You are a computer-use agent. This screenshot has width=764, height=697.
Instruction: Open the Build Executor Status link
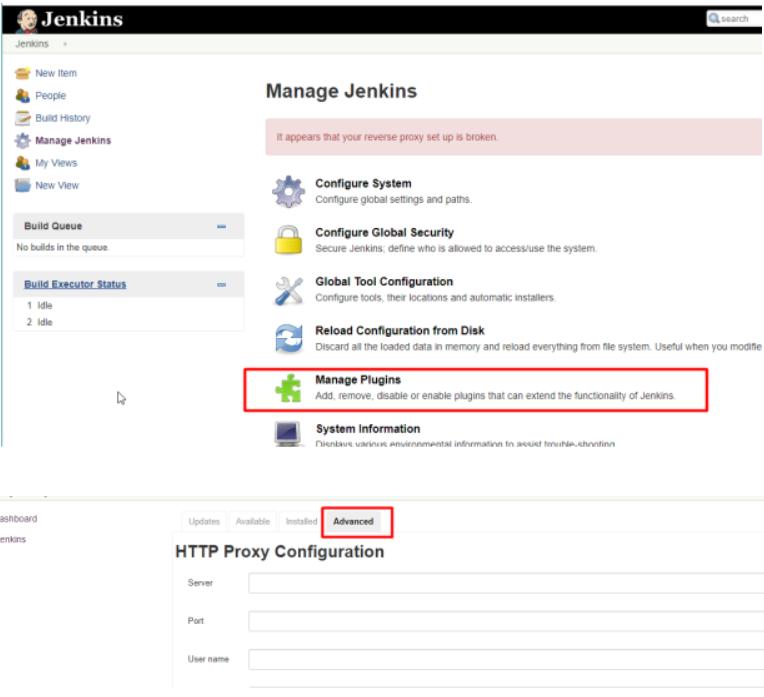[x=75, y=285]
